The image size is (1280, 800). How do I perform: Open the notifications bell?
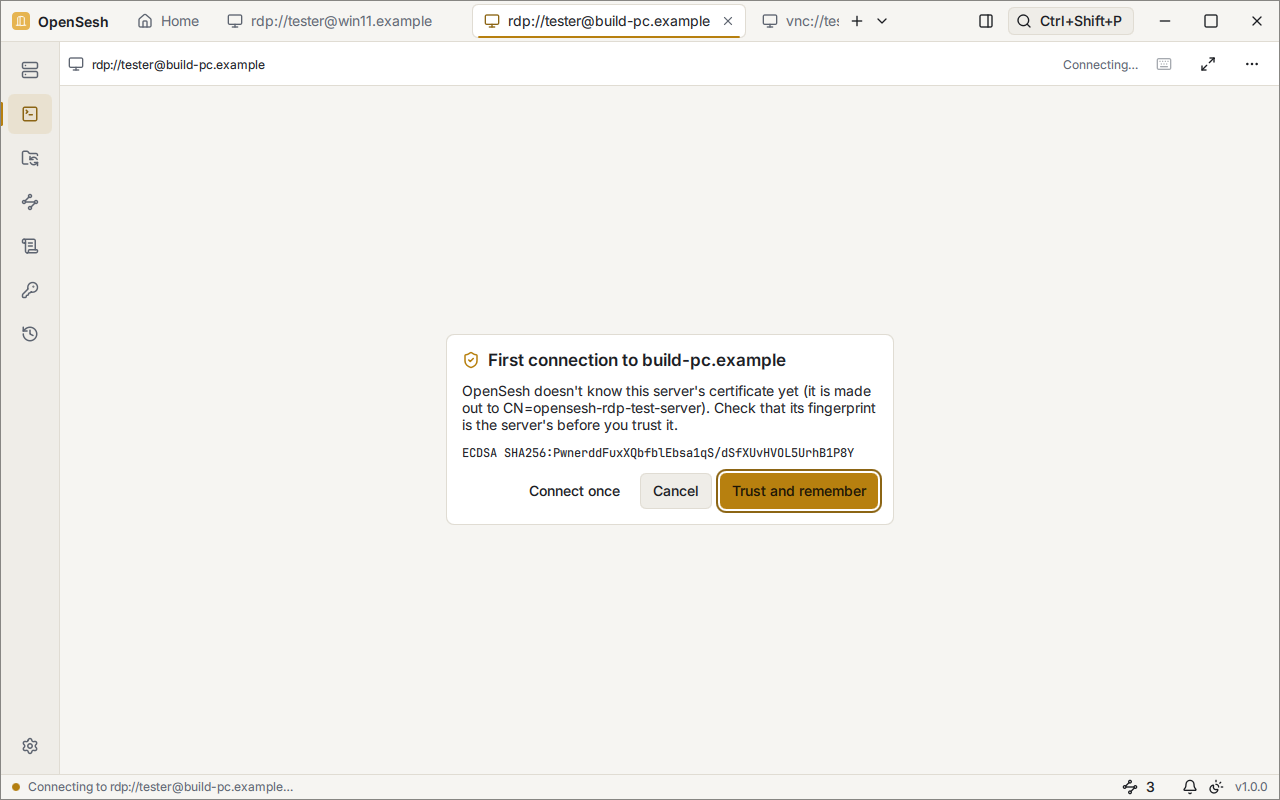pos(1190,787)
